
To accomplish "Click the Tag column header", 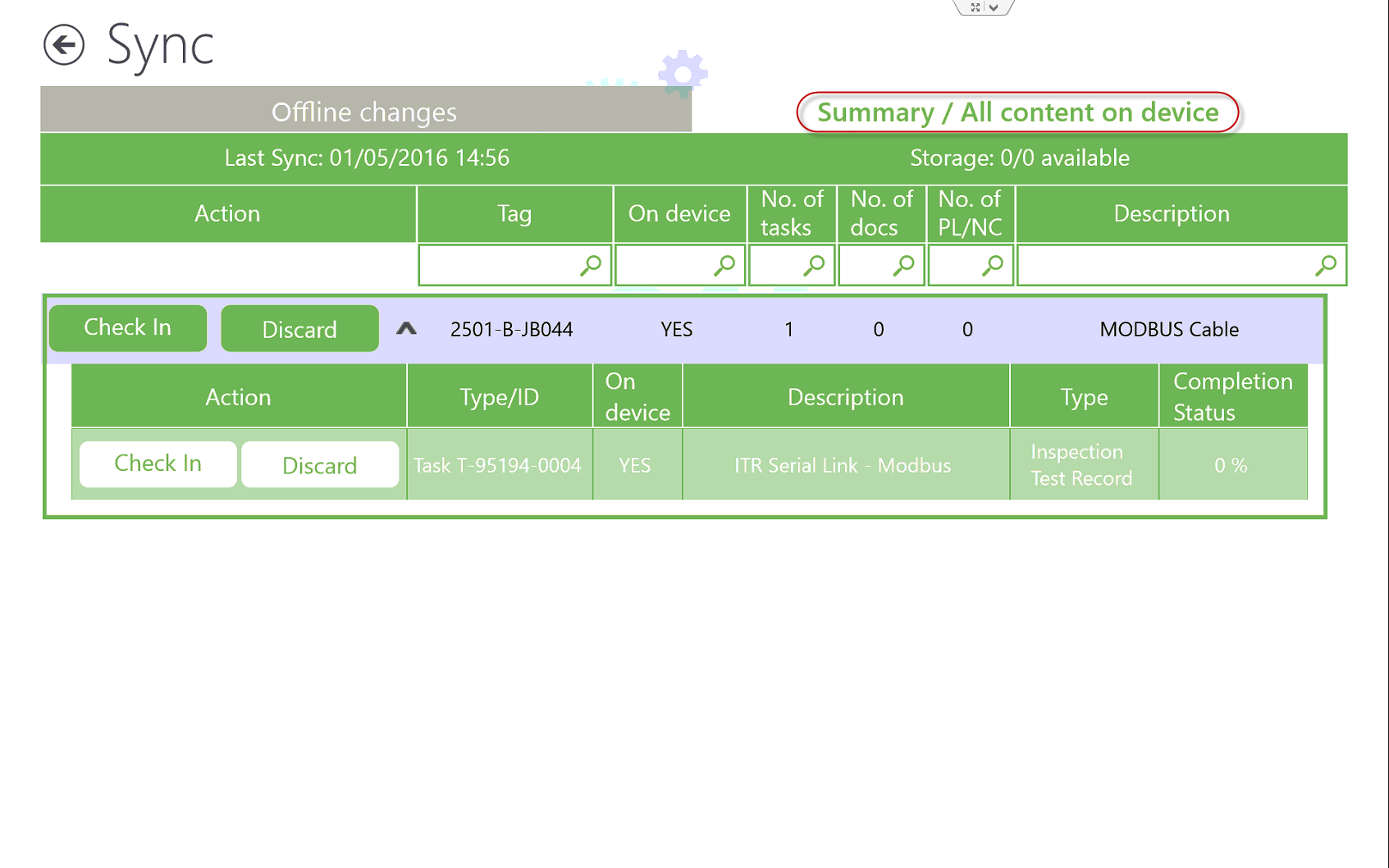I will coord(514,213).
